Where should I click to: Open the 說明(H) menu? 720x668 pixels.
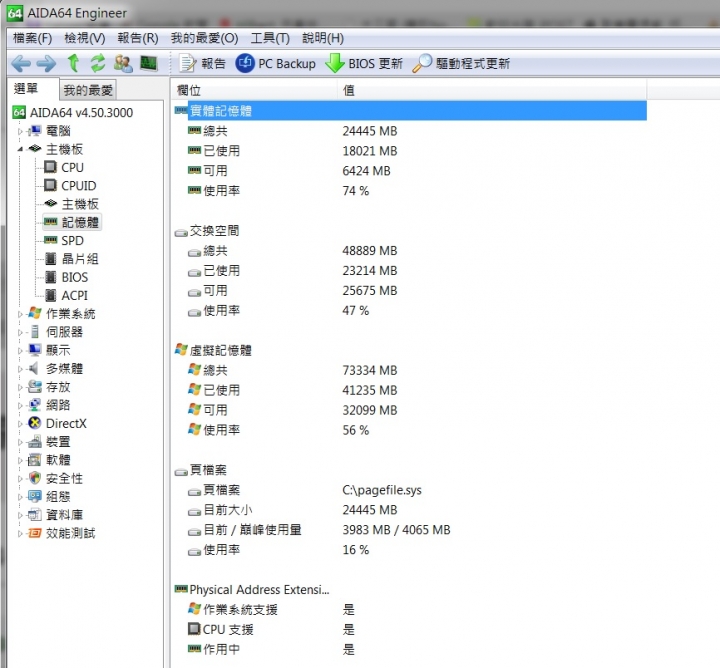point(323,38)
